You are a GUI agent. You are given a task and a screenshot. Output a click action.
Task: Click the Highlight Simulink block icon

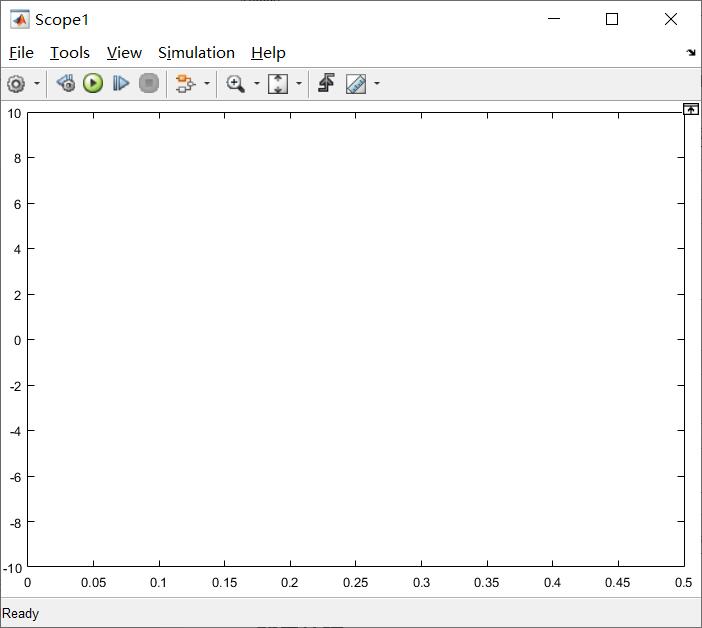(x=185, y=84)
